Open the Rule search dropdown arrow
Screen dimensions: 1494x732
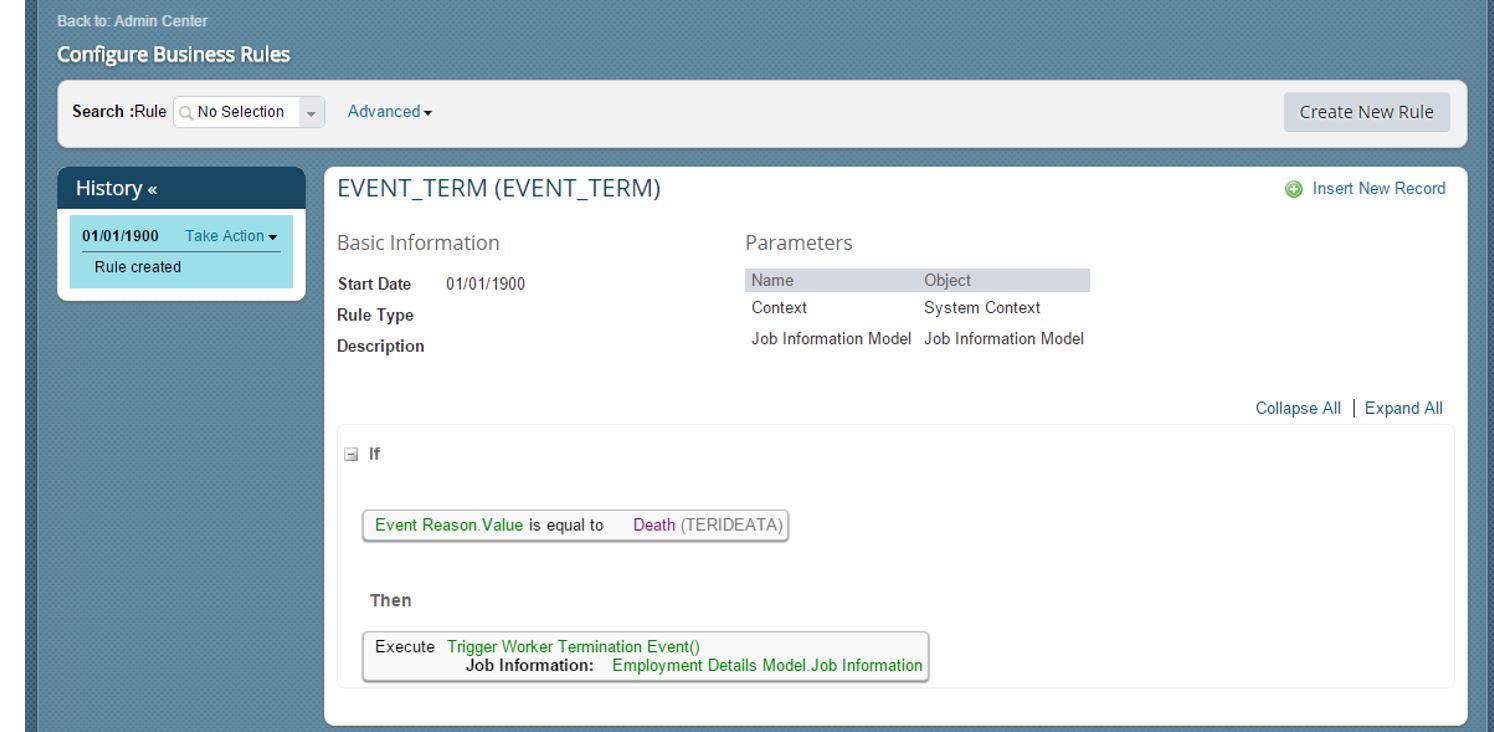(x=314, y=112)
